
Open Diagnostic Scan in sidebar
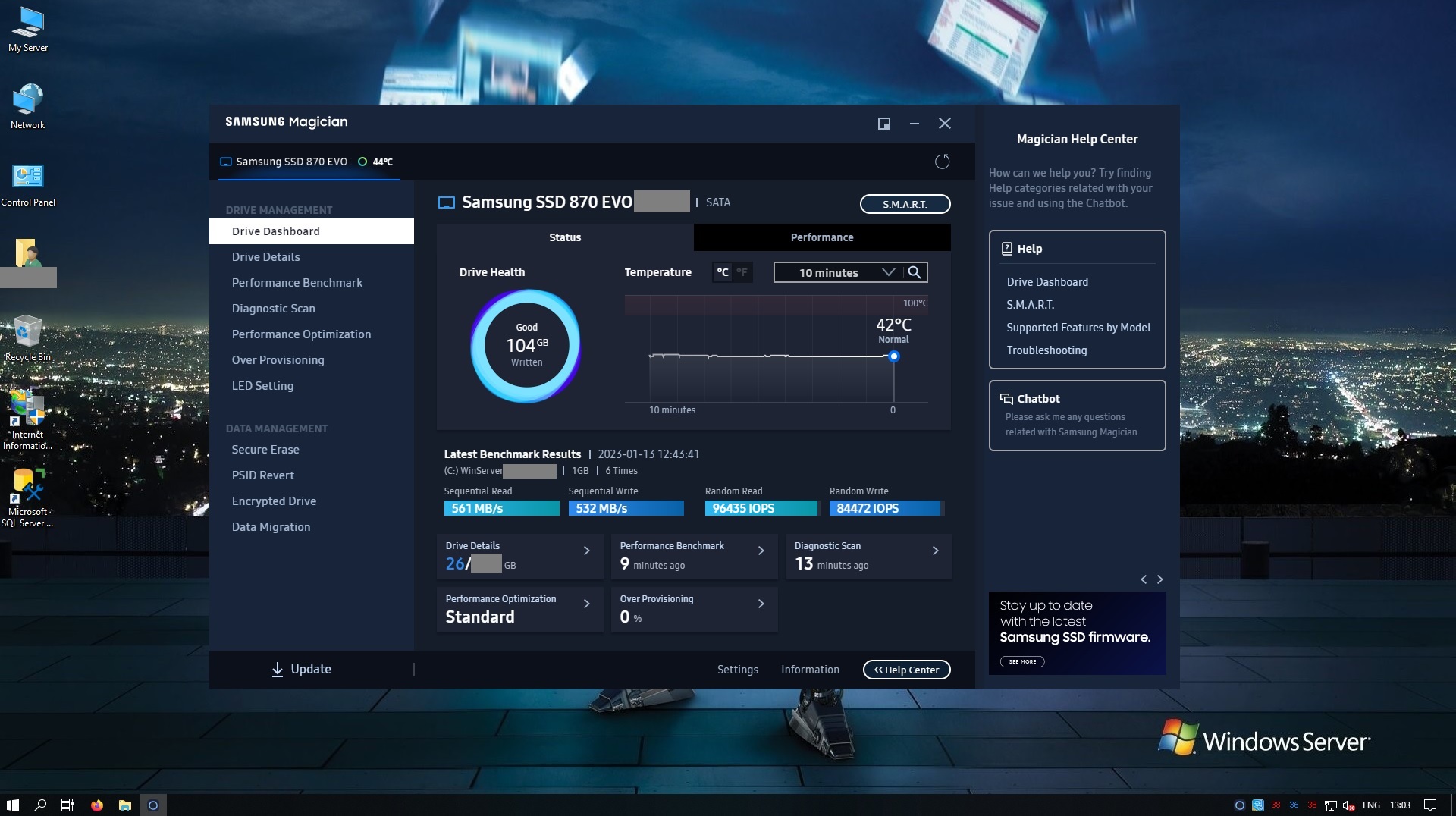[312, 309]
